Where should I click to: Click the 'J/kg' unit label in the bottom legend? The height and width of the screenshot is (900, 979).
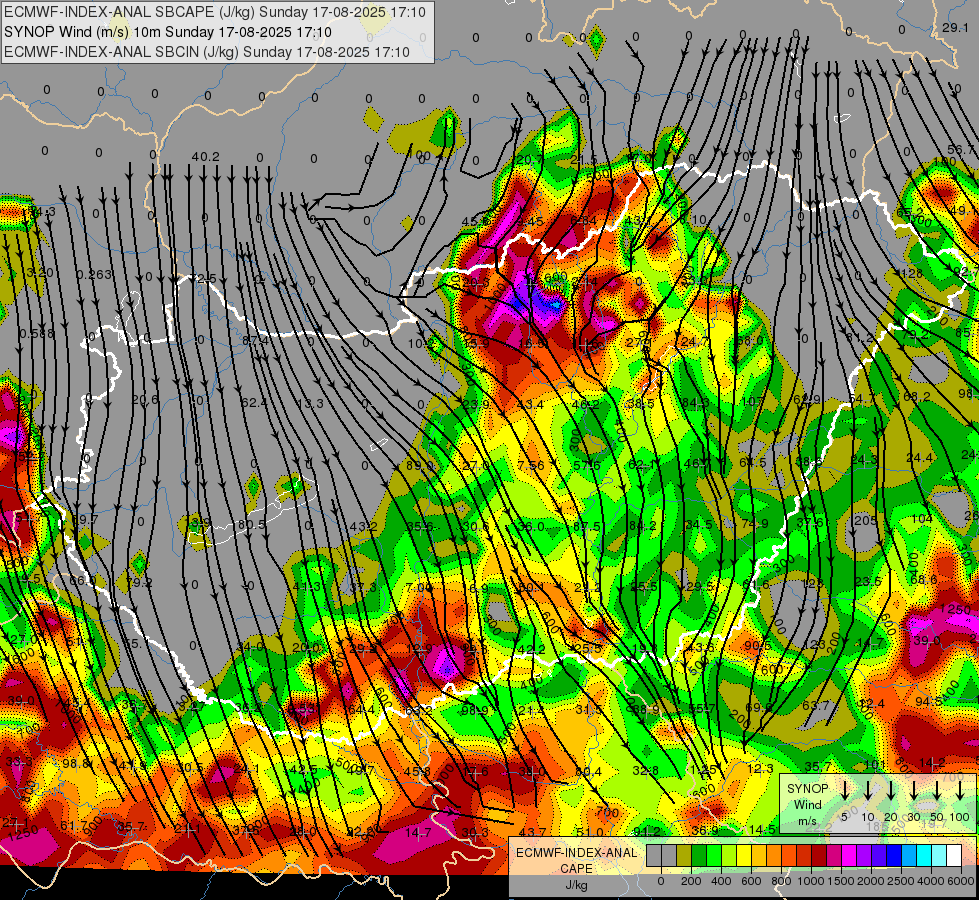click(x=576, y=885)
